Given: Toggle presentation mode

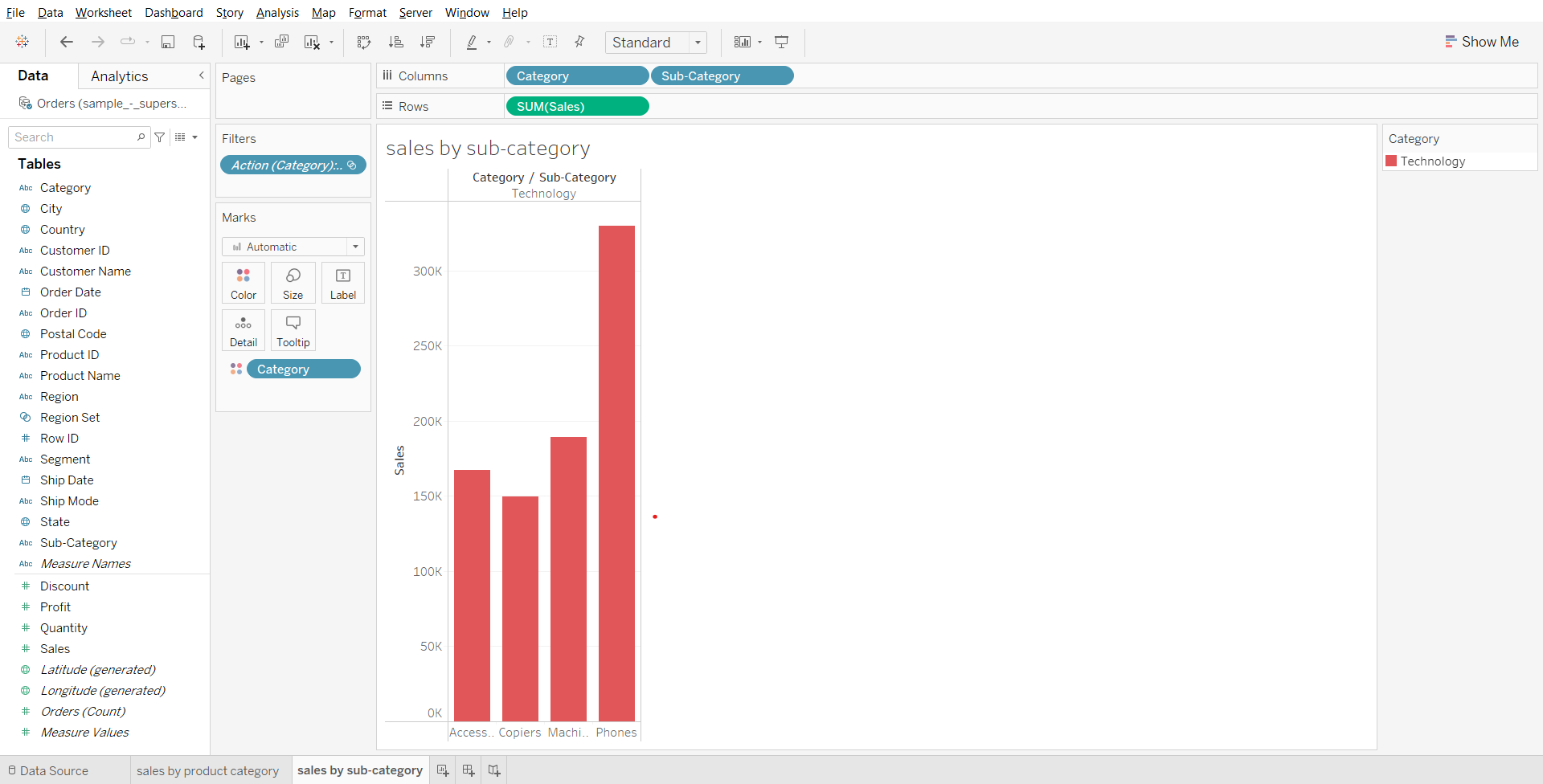Looking at the screenshot, I should [781, 42].
